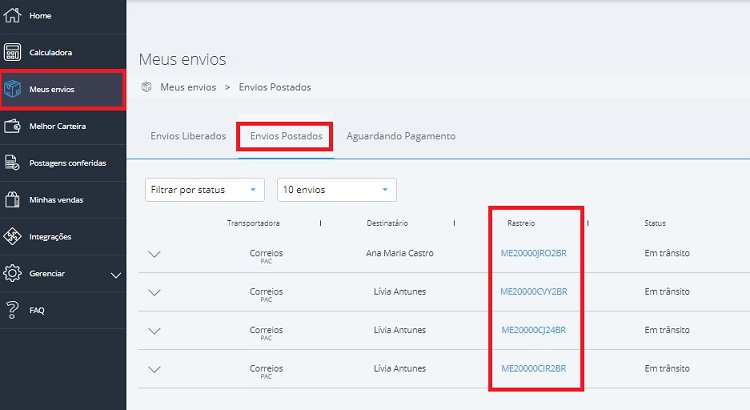Screen dimensions: 750x410
Task: Select Meus envios in sidebar
Action: click(52, 89)
